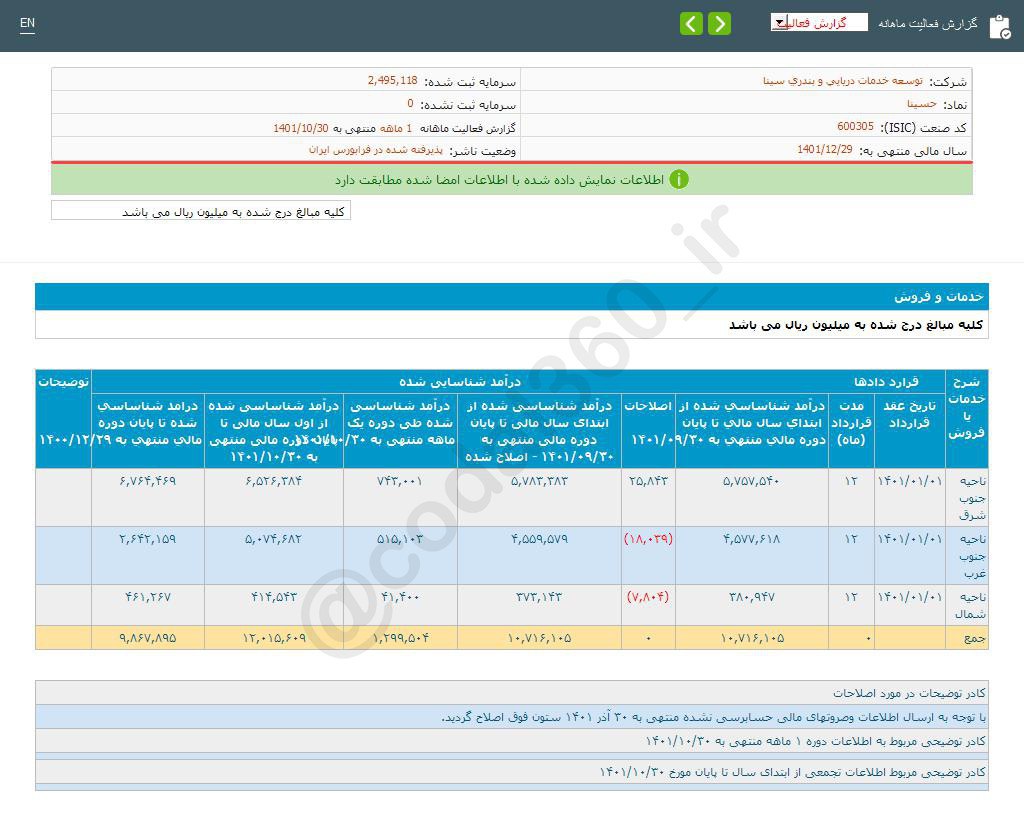Click the symbol name حسینا
Screen dimensions: 1024x831
pyautogui.click(x=921, y=104)
